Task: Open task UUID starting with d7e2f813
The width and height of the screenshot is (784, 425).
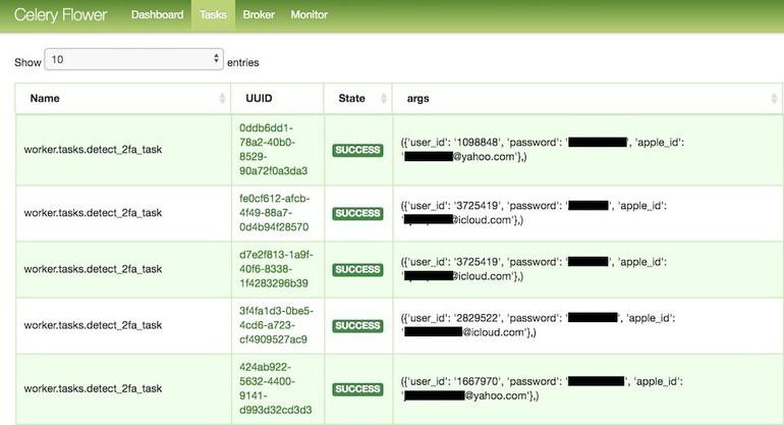Action: tap(276, 269)
